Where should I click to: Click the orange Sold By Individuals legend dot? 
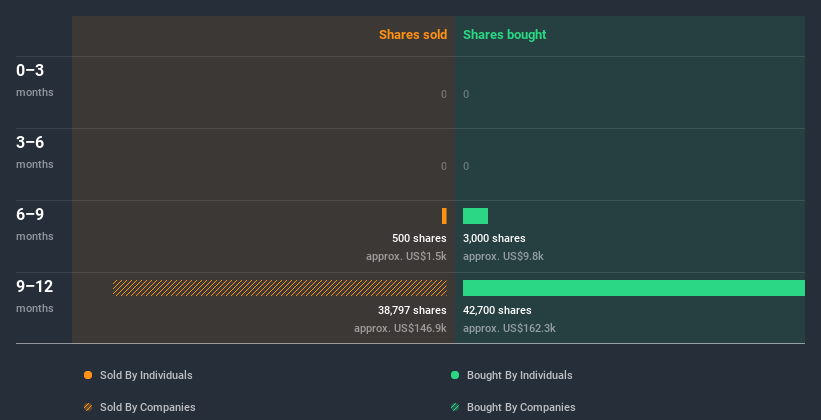(x=88, y=375)
